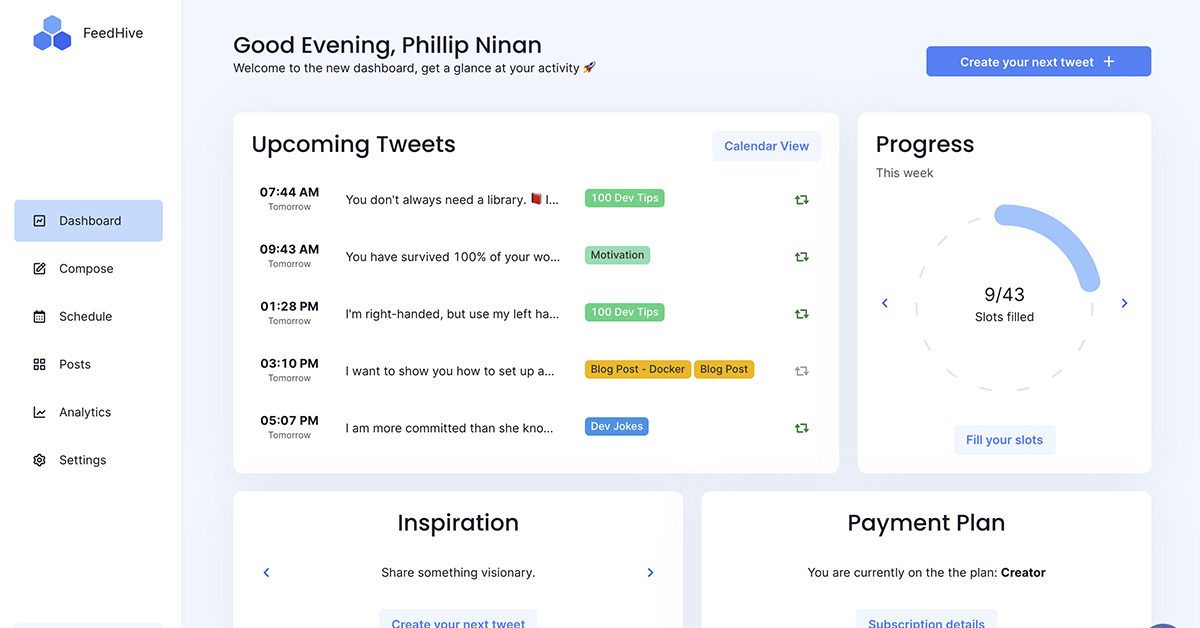The height and width of the screenshot is (628, 1200).
Task: Click the Posts grid icon
Action: coord(40,365)
